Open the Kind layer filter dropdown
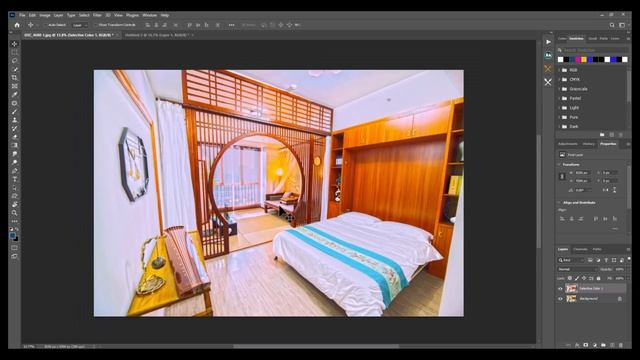Image resolution: width=640 pixels, height=360 pixels. click(x=571, y=260)
